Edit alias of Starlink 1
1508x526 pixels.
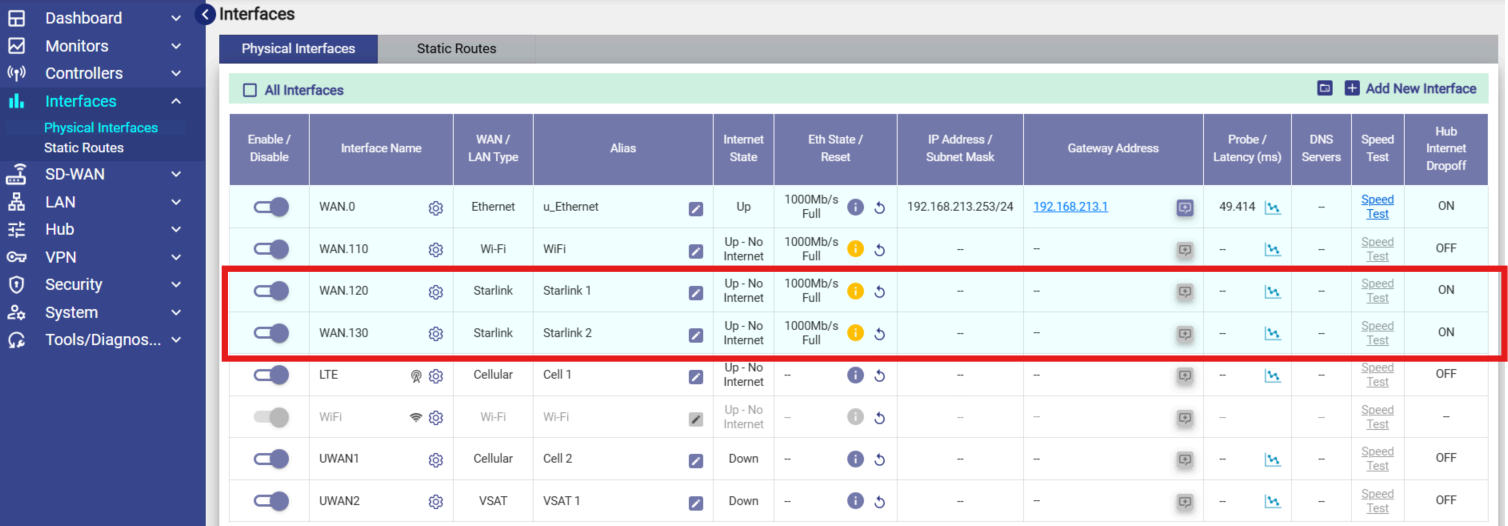pyautogui.click(x=696, y=292)
